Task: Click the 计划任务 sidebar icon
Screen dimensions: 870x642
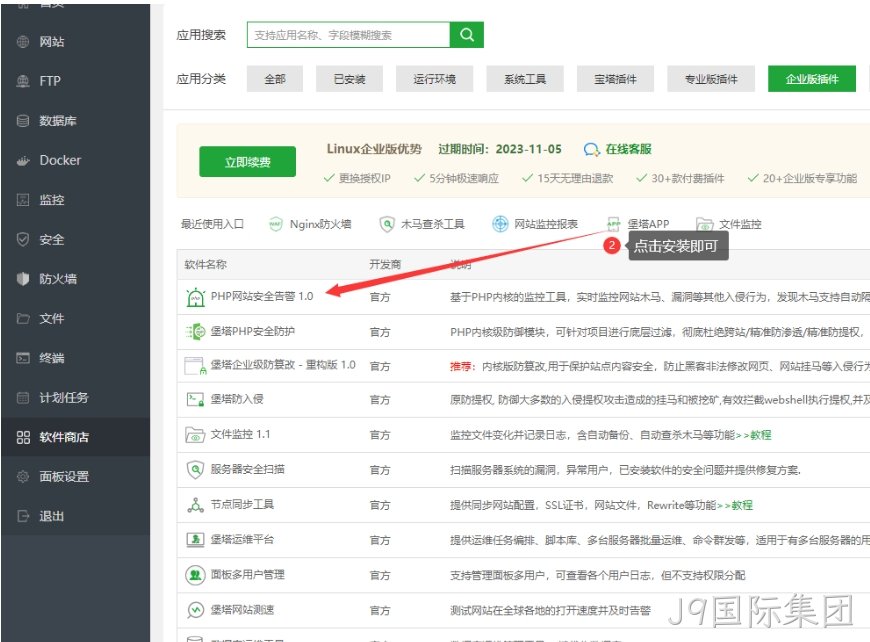Action: click(x=23, y=397)
